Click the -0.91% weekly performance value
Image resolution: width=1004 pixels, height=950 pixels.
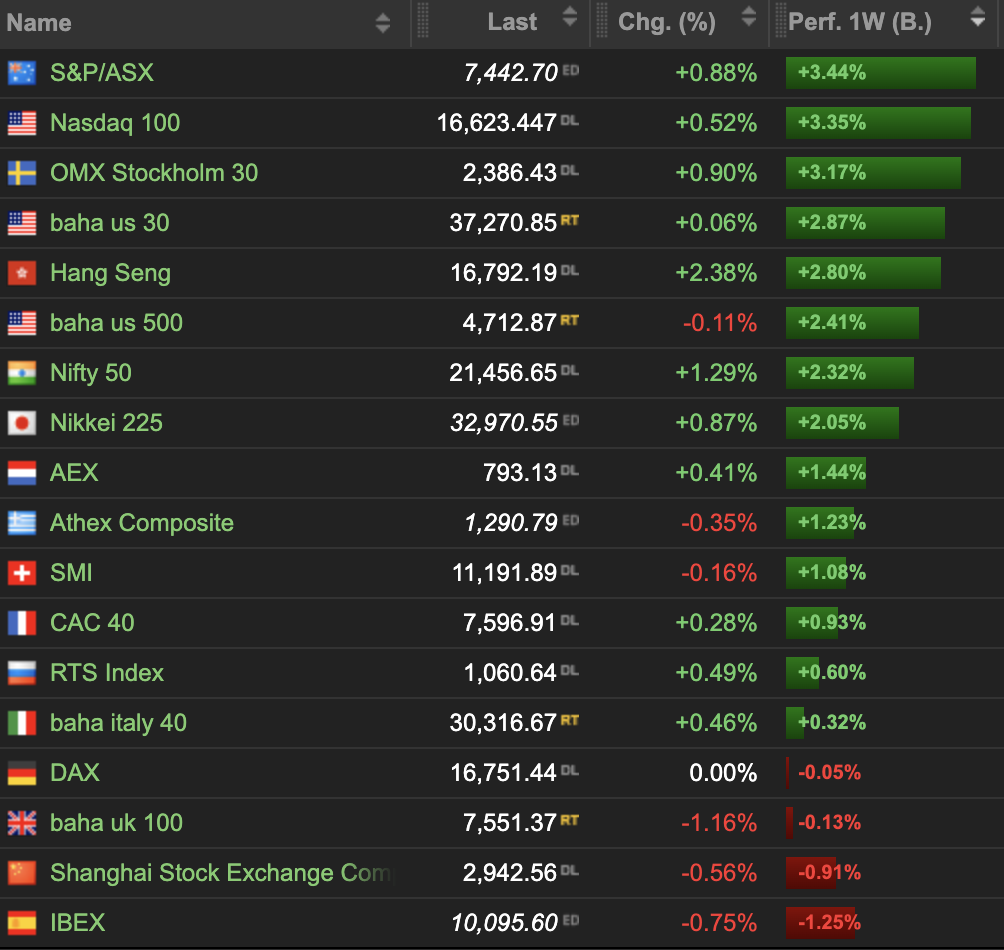click(x=829, y=872)
